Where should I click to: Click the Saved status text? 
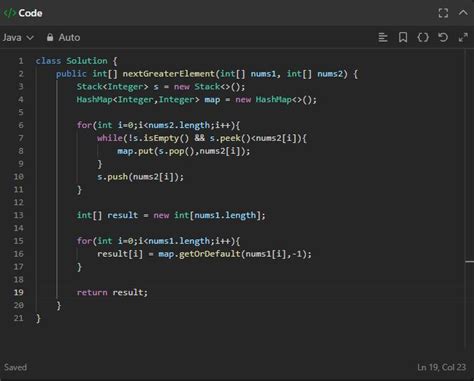point(15,367)
